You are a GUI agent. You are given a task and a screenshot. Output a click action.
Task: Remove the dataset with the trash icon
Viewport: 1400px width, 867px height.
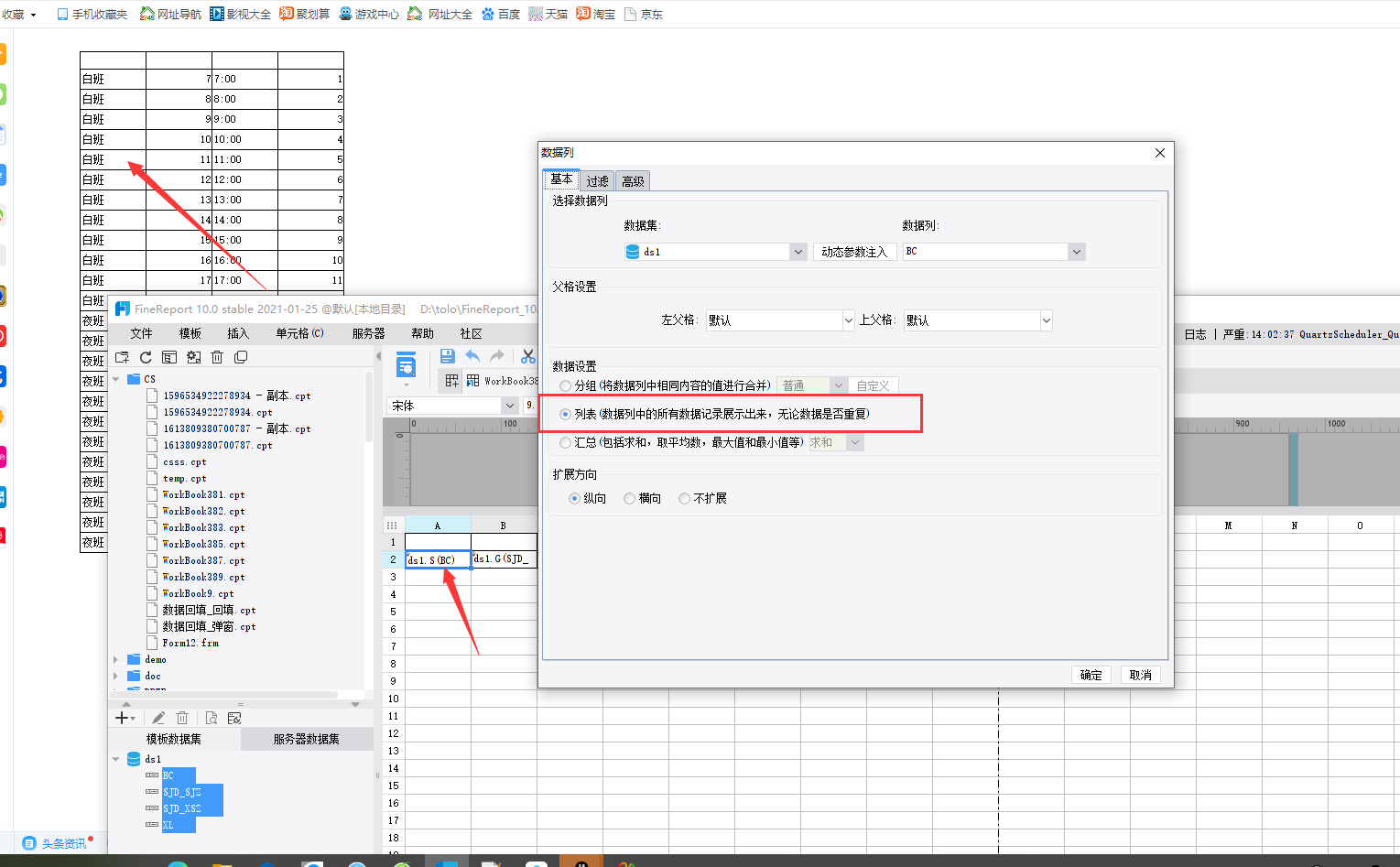click(182, 718)
